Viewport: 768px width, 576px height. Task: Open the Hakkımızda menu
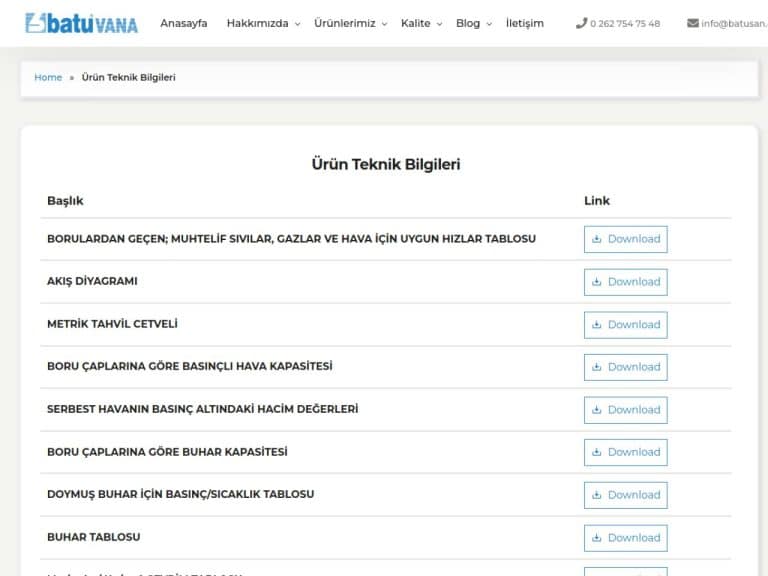pyautogui.click(x=258, y=23)
